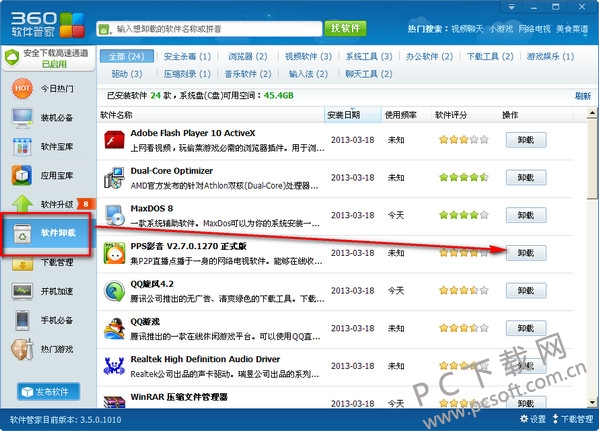Click the QQ旋风4.2 icon
Viewport: 599px width, 431px height.
114,291
